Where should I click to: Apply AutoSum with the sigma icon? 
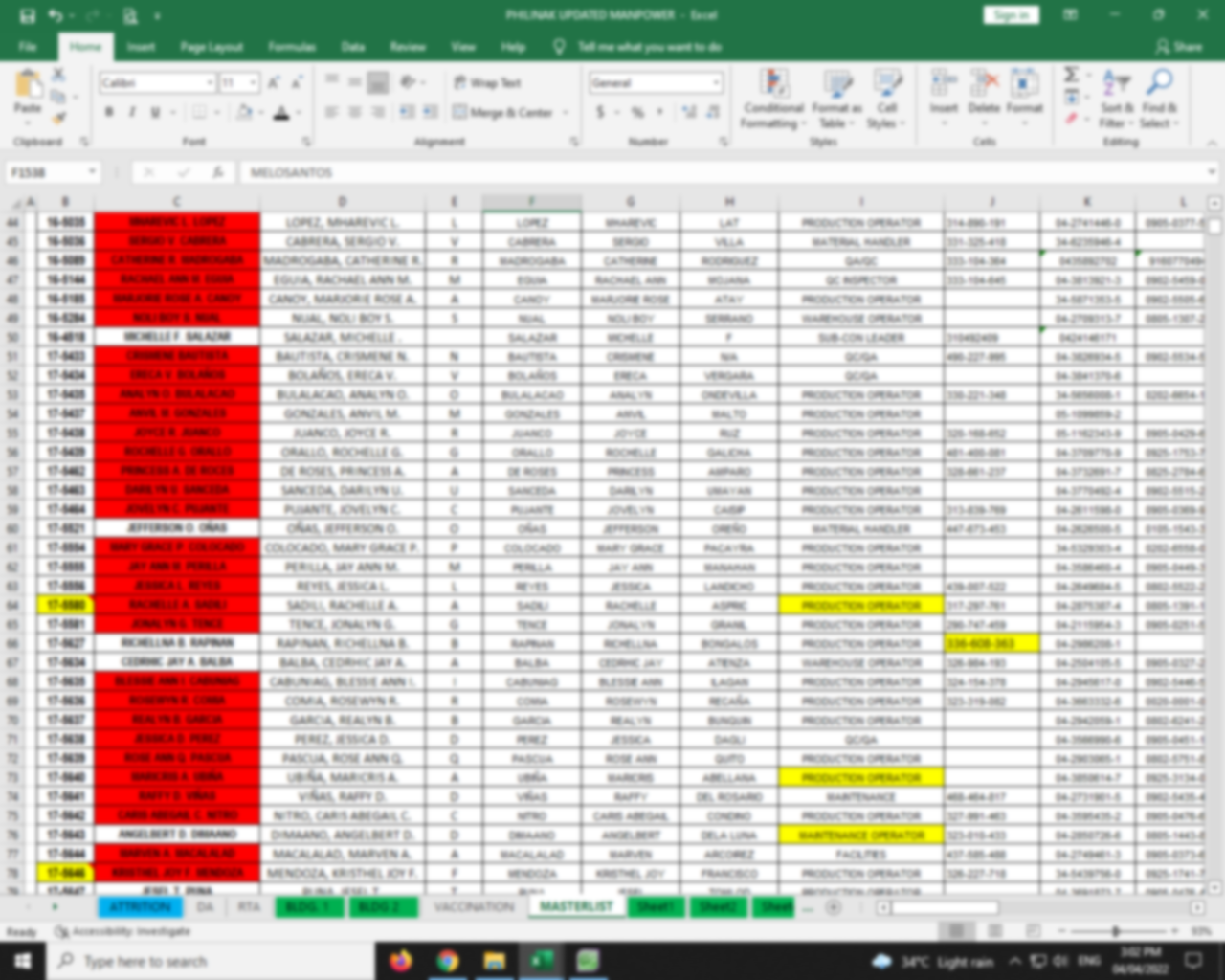1072,75
